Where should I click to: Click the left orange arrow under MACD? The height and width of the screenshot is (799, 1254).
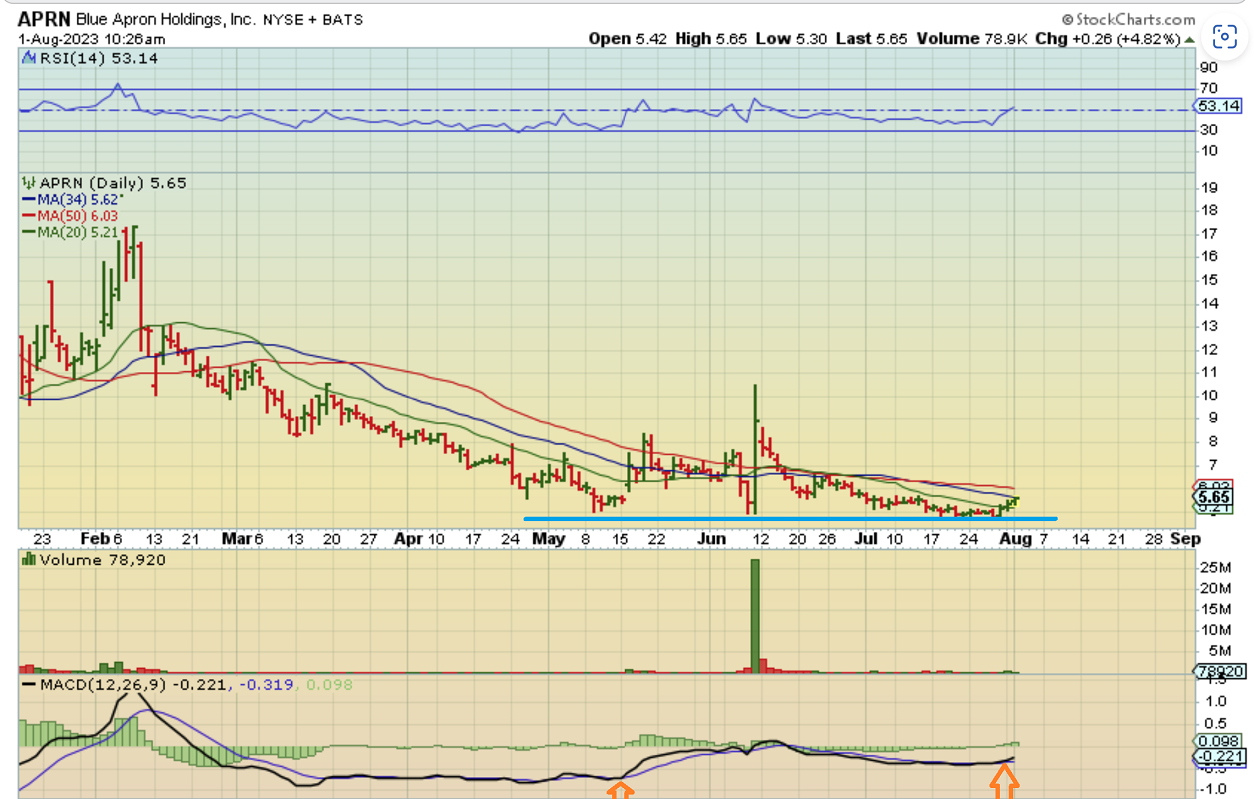point(621,791)
